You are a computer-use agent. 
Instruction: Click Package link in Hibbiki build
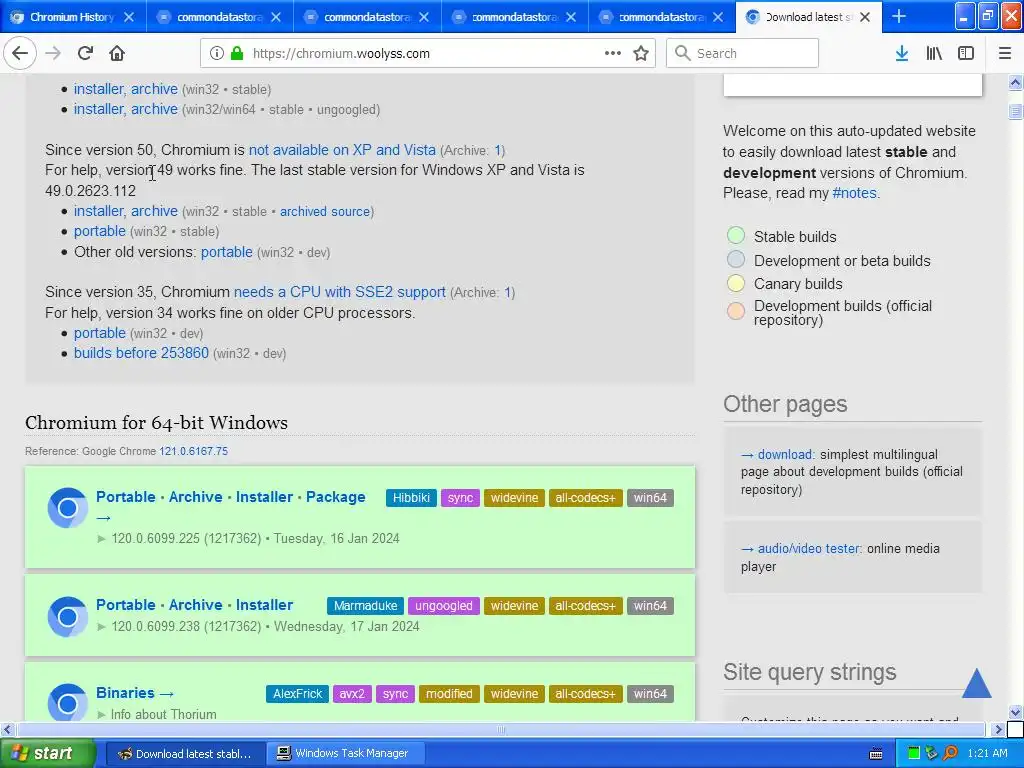pos(336,497)
